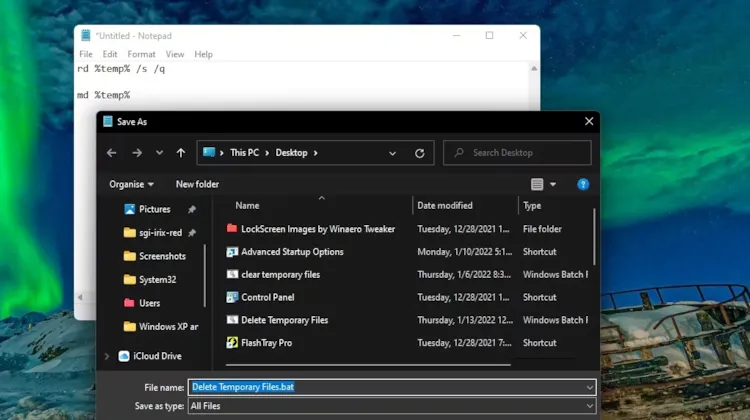Image resolution: width=750 pixels, height=420 pixels.
Task: Select Pictures folder in the navigation pane
Action: point(154,209)
